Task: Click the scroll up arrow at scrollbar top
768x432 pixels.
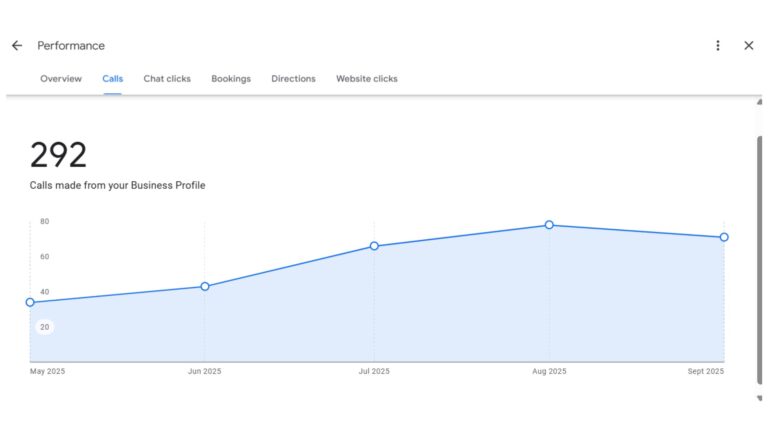Action: [x=759, y=101]
